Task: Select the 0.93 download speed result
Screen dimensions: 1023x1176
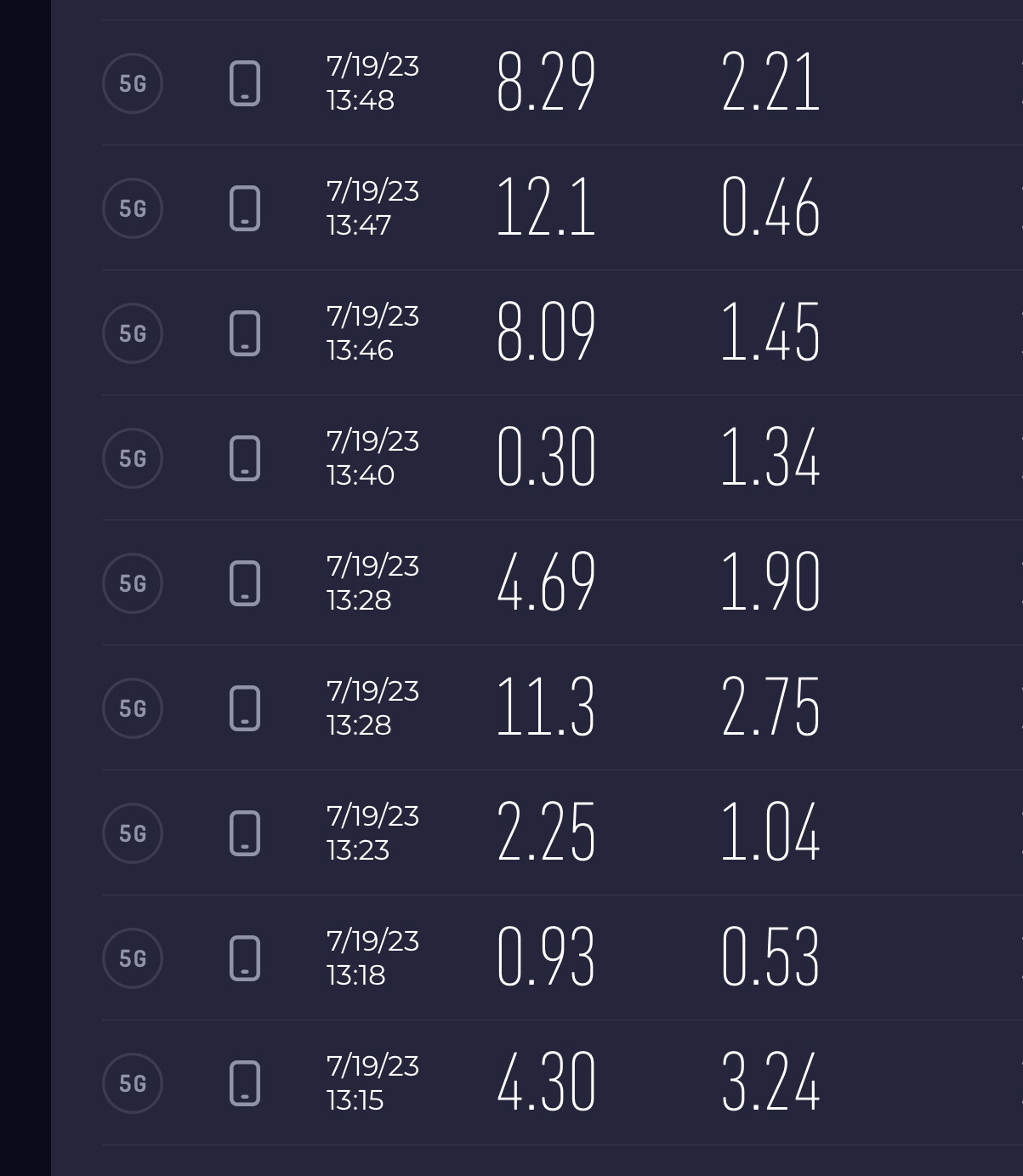Action: (x=546, y=958)
